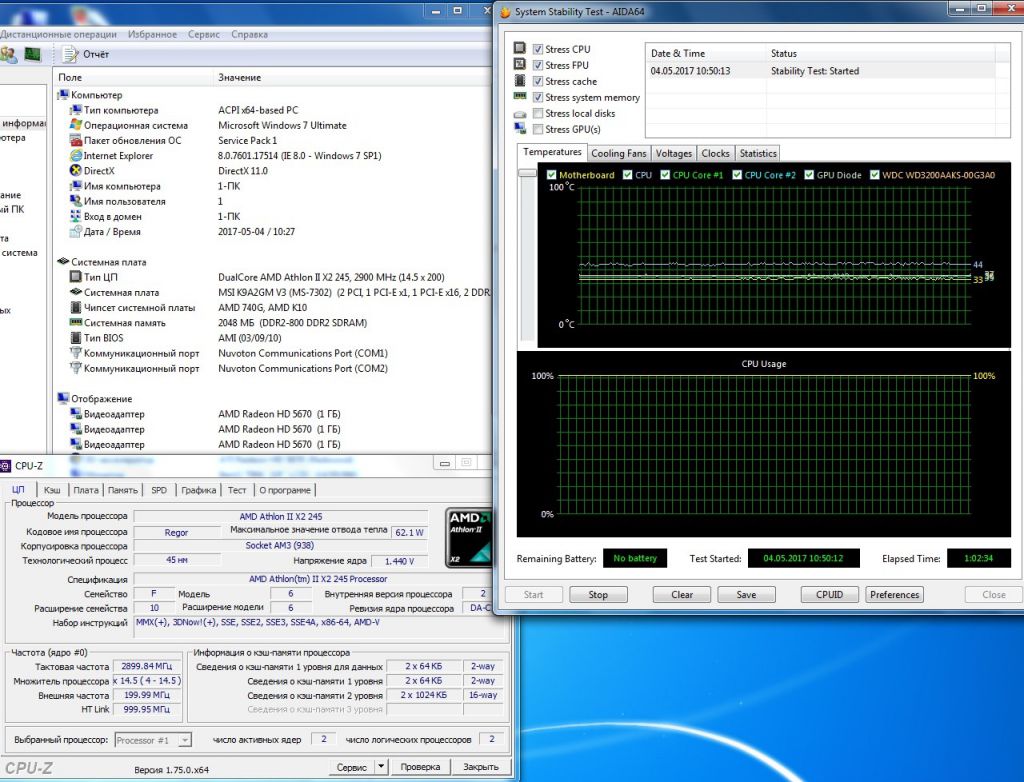The width and height of the screenshot is (1024, 782).
Task: Click the first Видеоадаптер row icon
Action: coord(76,414)
